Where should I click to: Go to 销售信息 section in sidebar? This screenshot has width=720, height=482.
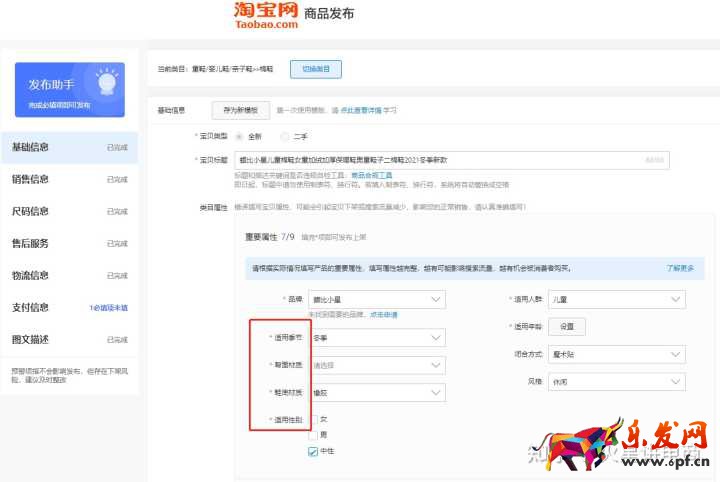click(x=30, y=179)
